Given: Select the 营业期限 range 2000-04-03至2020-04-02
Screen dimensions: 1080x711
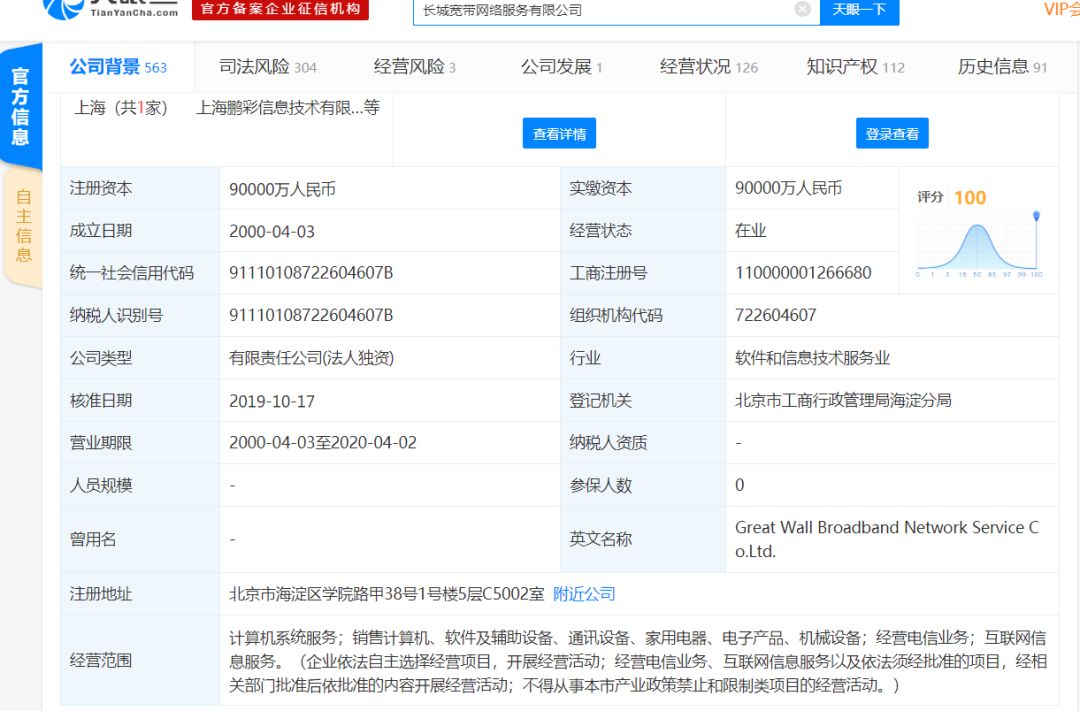Looking at the screenshot, I should tap(323, 442).
